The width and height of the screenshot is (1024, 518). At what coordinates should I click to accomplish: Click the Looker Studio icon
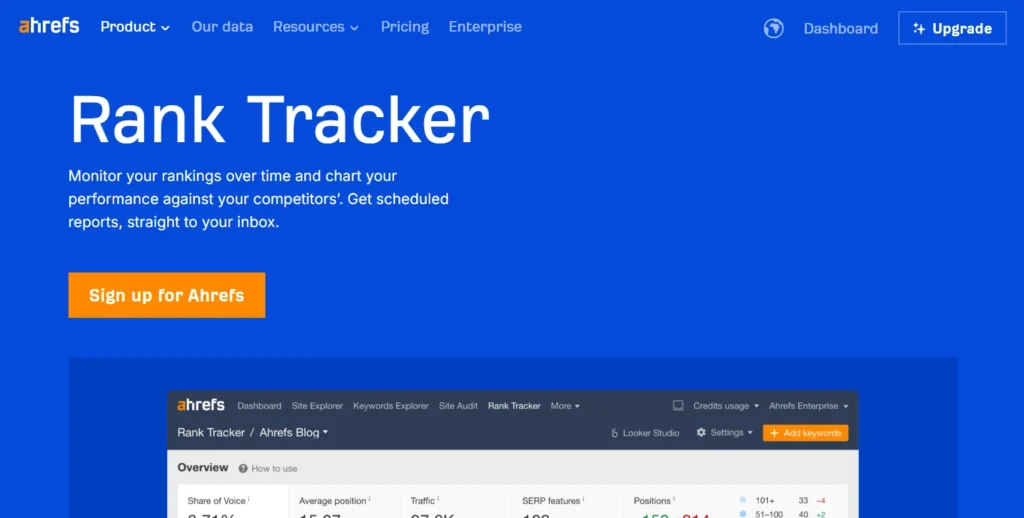click(x=614, y=433)
